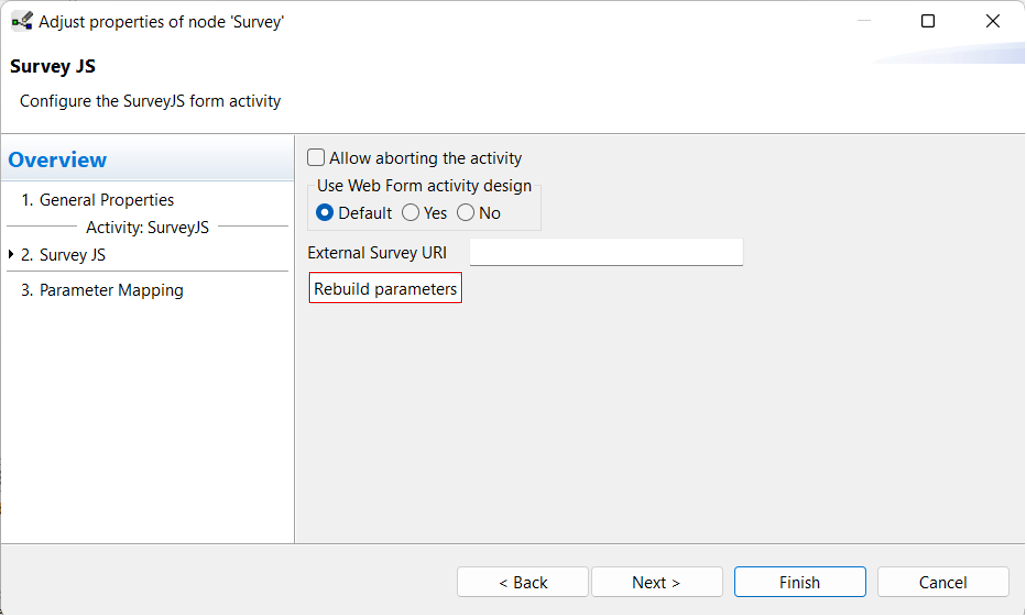Click the 'Use Web Form activity design' label
The width and height of the screenshot is (1027, 615).
click(x=424, y=186)
